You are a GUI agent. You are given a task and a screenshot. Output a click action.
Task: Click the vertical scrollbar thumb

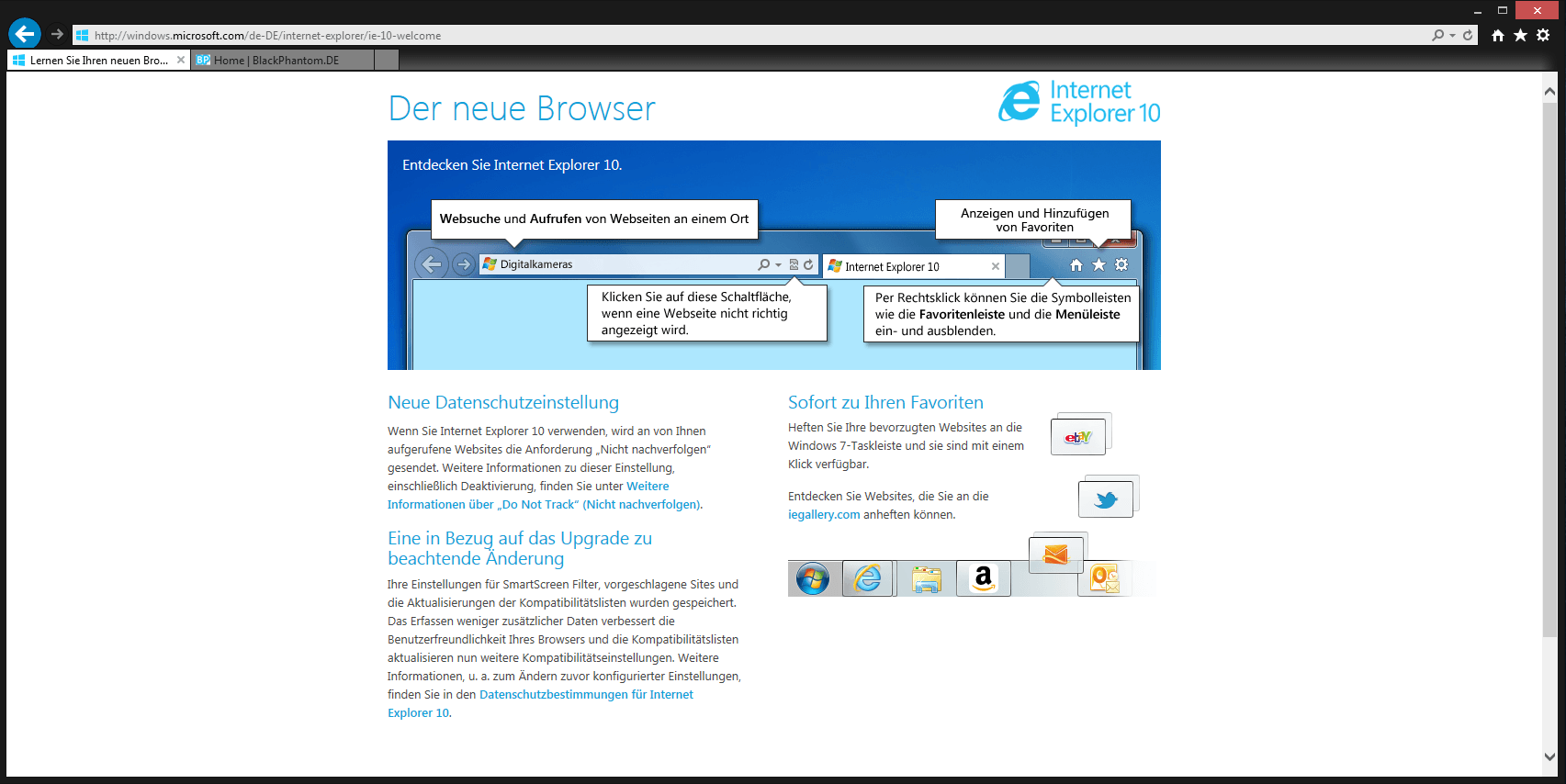coord(1549,367)
